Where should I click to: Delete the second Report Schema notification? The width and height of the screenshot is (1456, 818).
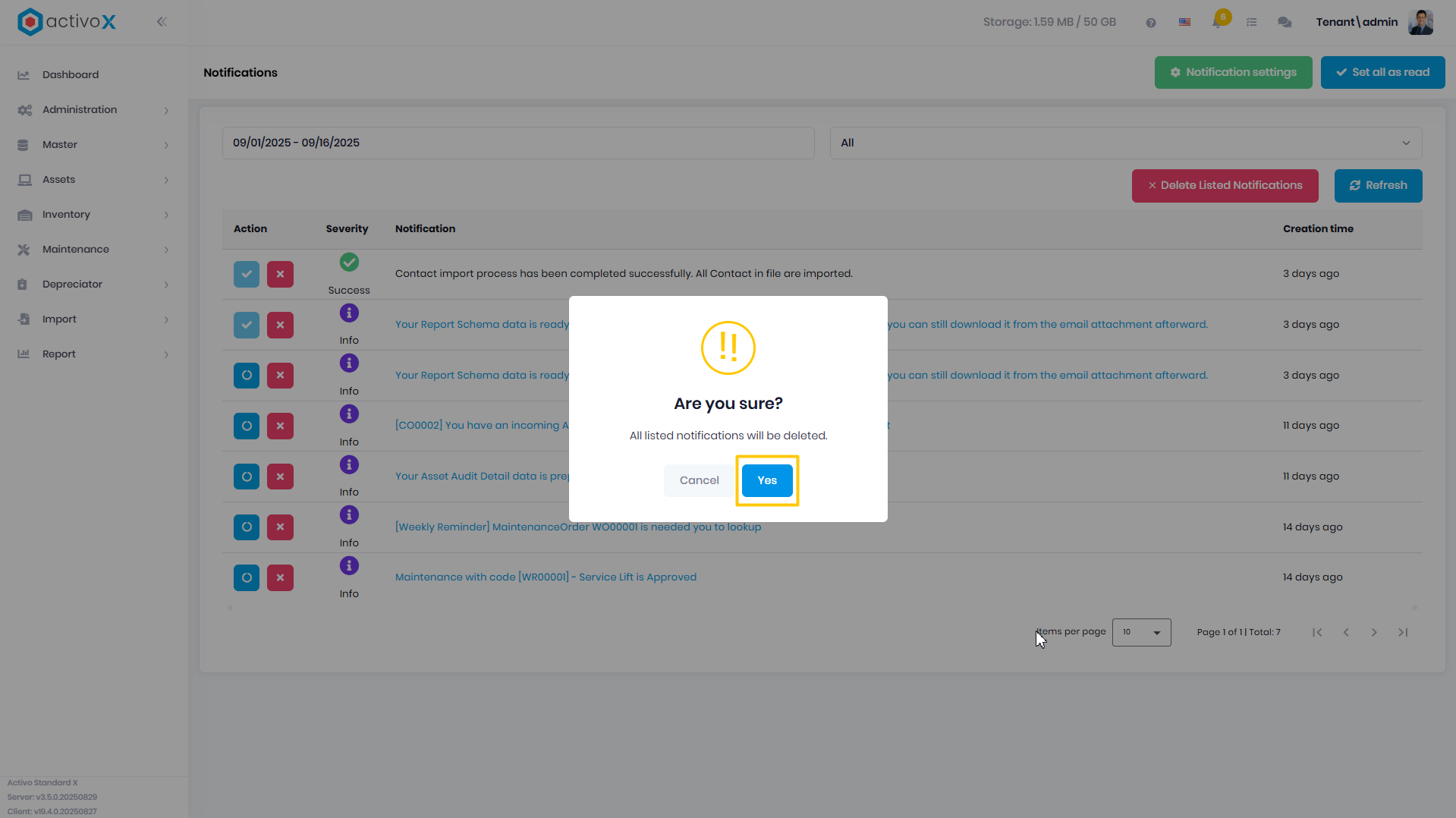(280, 375)
